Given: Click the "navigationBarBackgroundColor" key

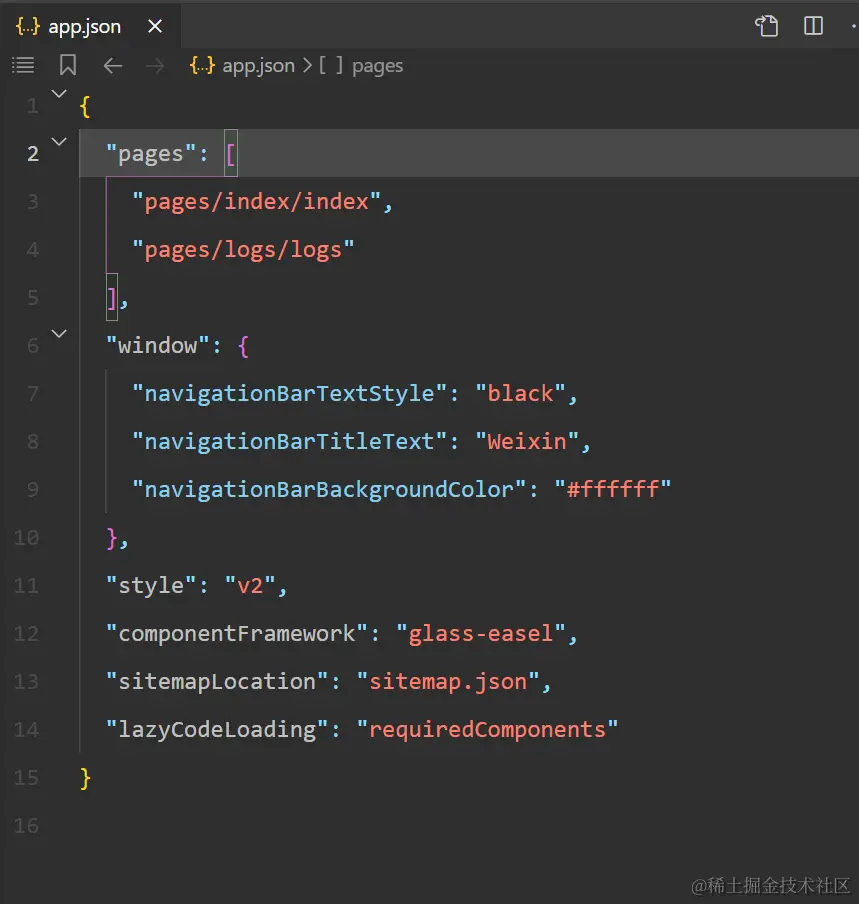Looking at the screenshot, I should [x=329, y=490].
